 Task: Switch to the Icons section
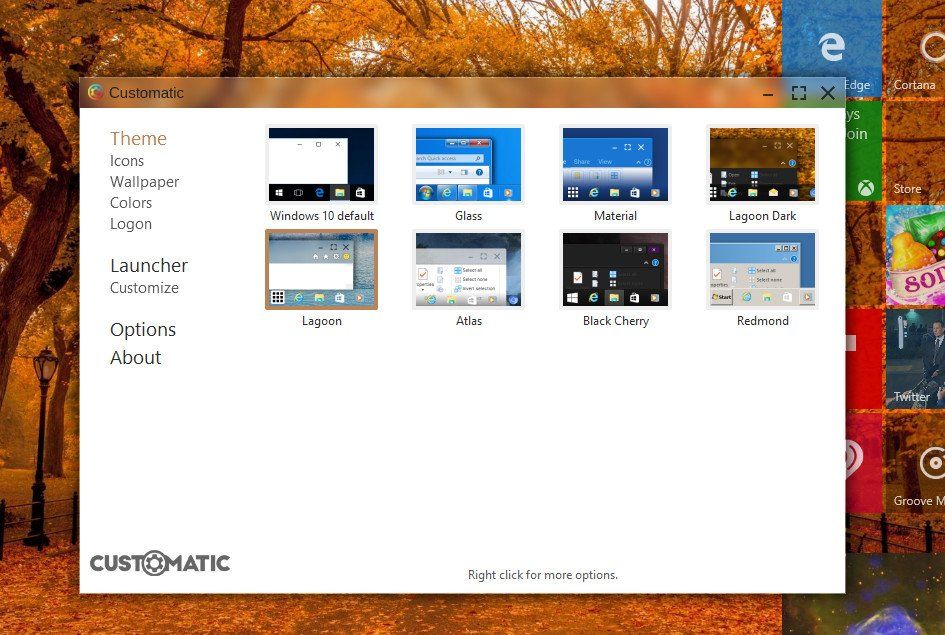tap(127, 160)
